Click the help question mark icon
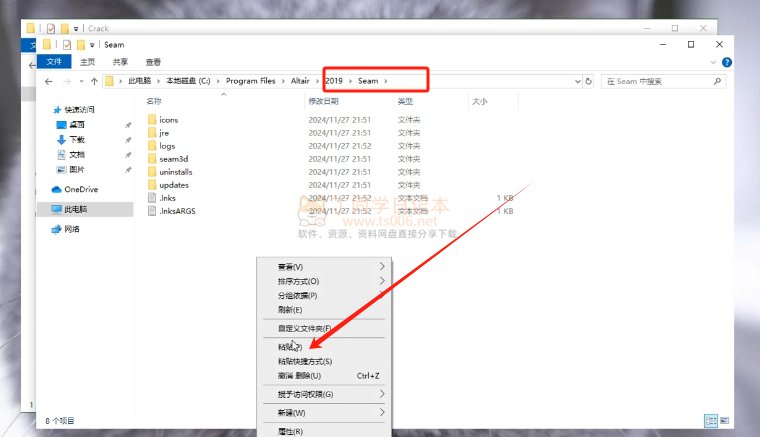The image size is (760, 437). [727, 62]
